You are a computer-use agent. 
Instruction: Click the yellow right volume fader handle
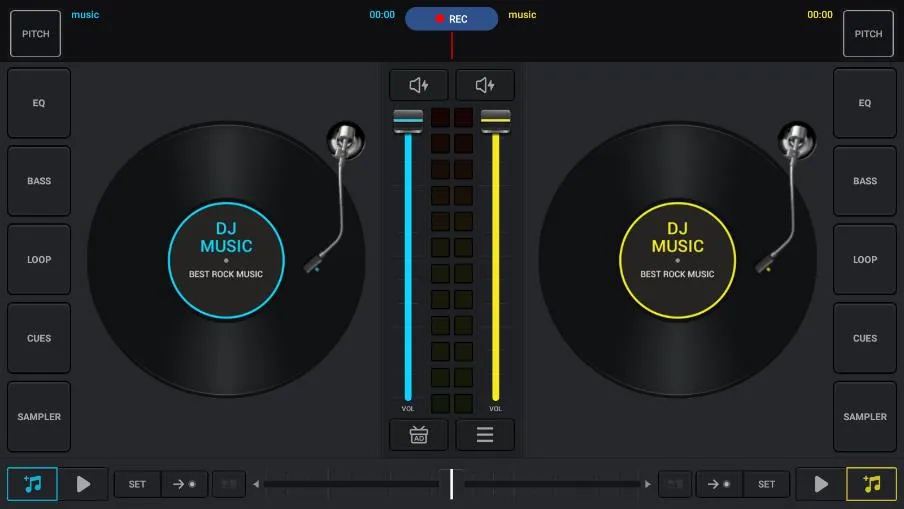pos(495,120)
